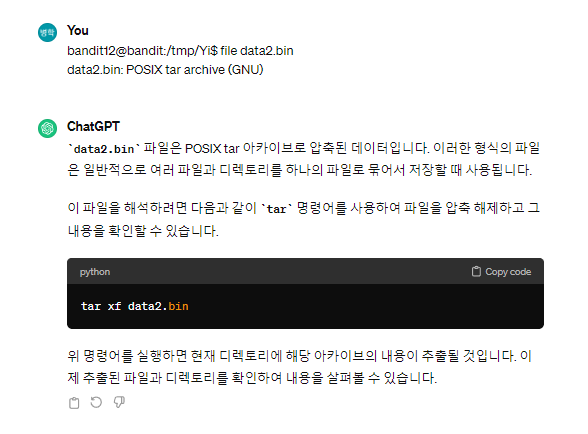Click the You sender name

[78, 31]
